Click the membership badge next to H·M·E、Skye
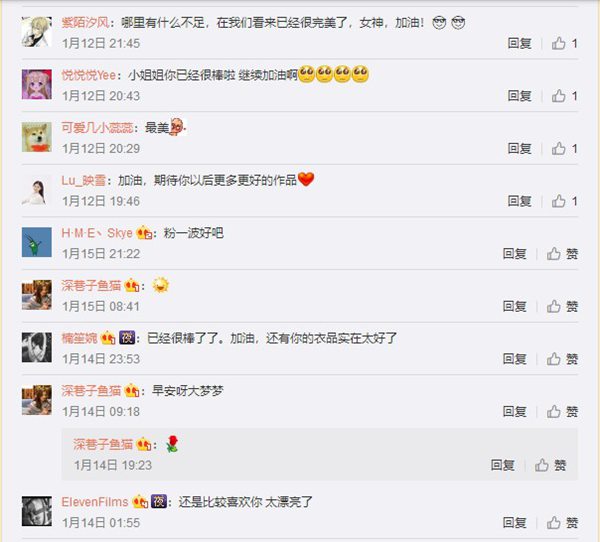Viewport: 600px width, 542px height. click(144, 233)
